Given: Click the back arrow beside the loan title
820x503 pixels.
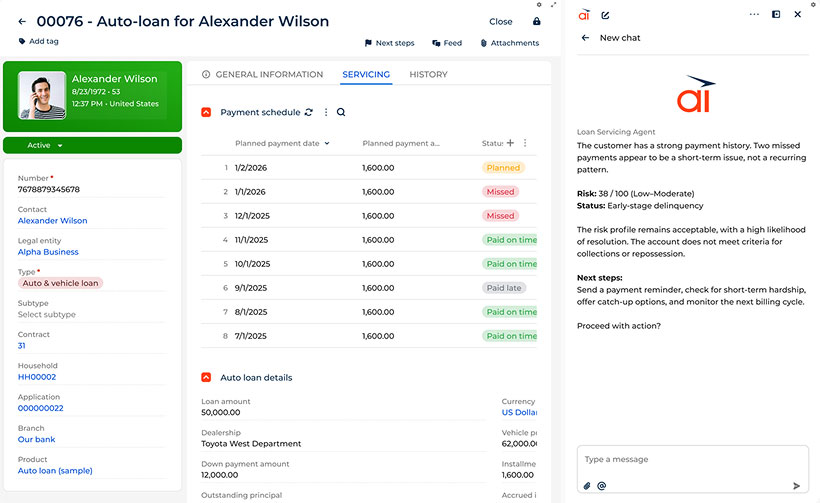Looking at the screenshot, I should click(22, 21).
